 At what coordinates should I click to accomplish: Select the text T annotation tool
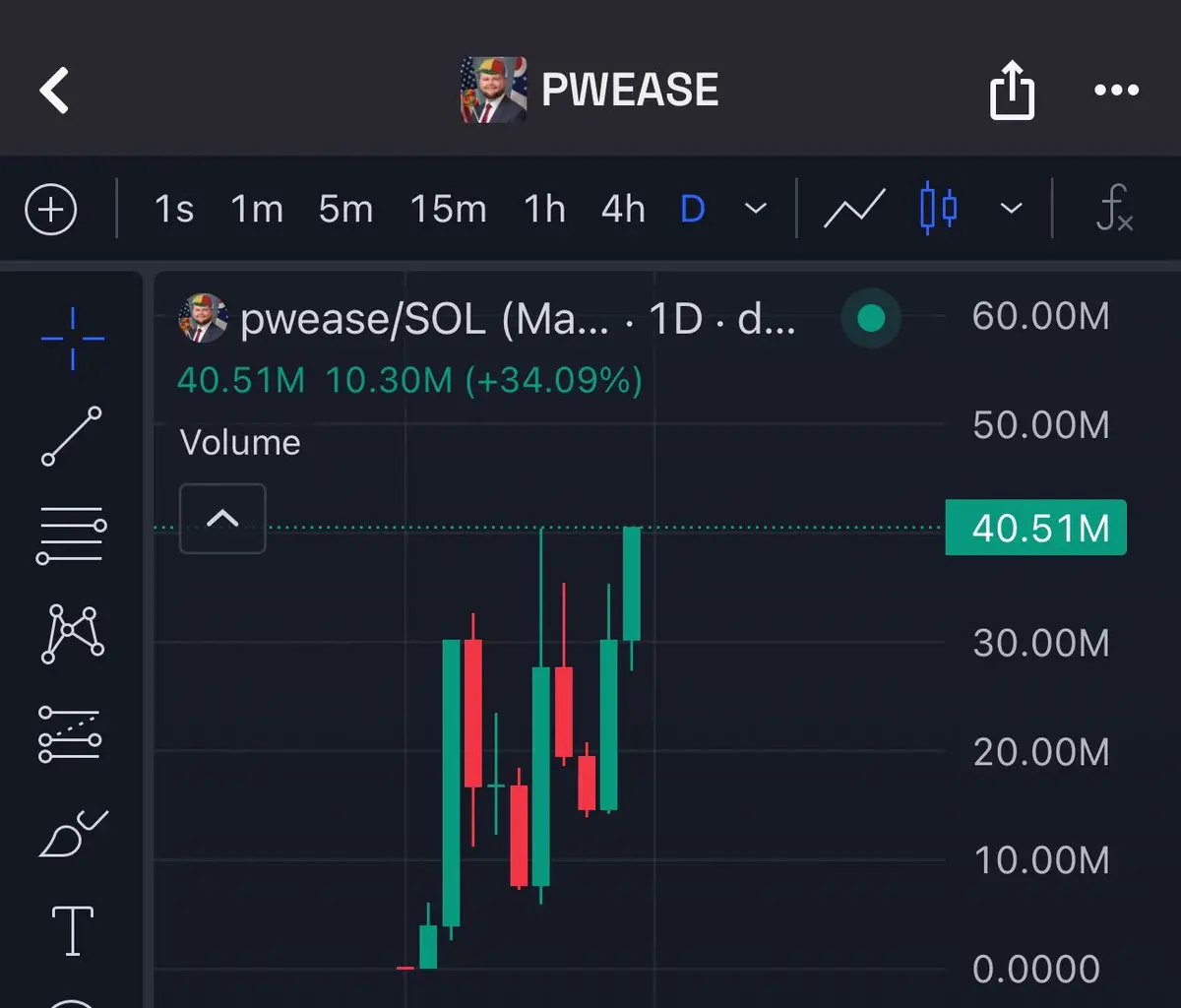click(73, 931)
